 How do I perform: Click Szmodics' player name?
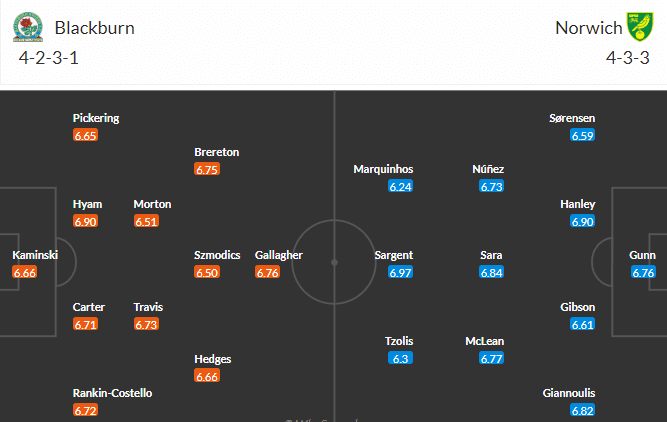click(217, 255)
